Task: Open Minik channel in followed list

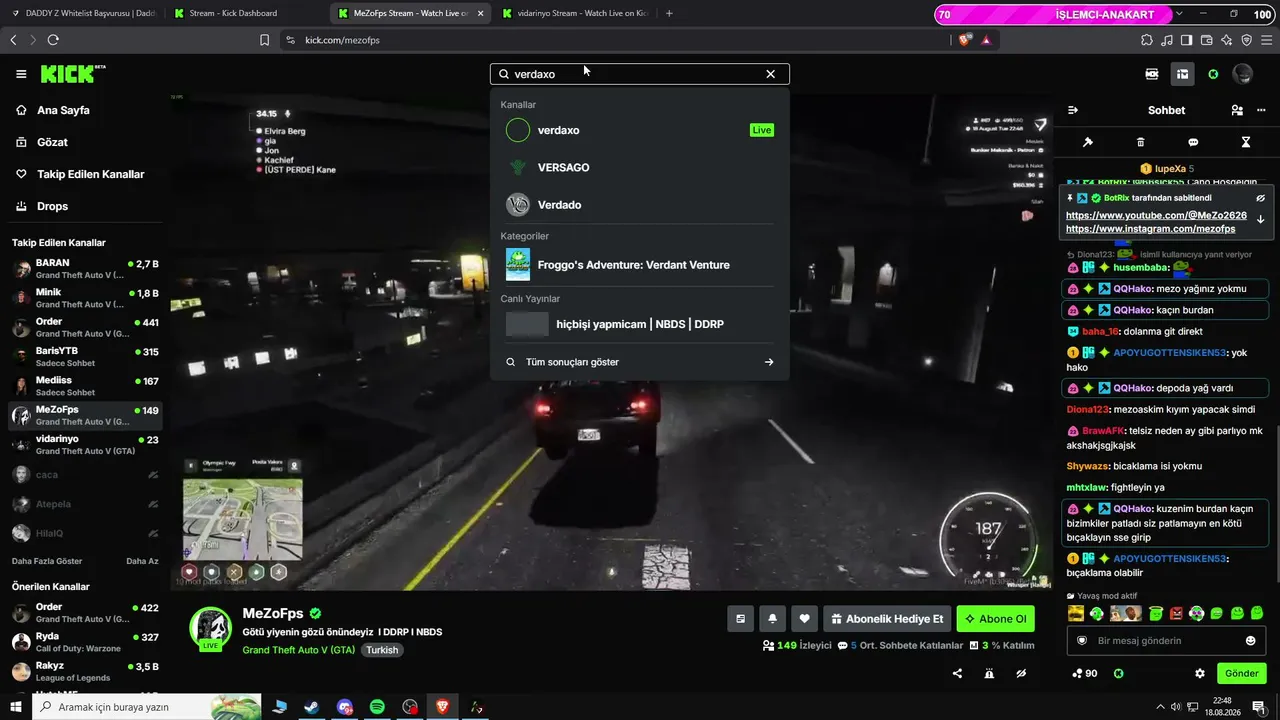Action: pos(85,298)
